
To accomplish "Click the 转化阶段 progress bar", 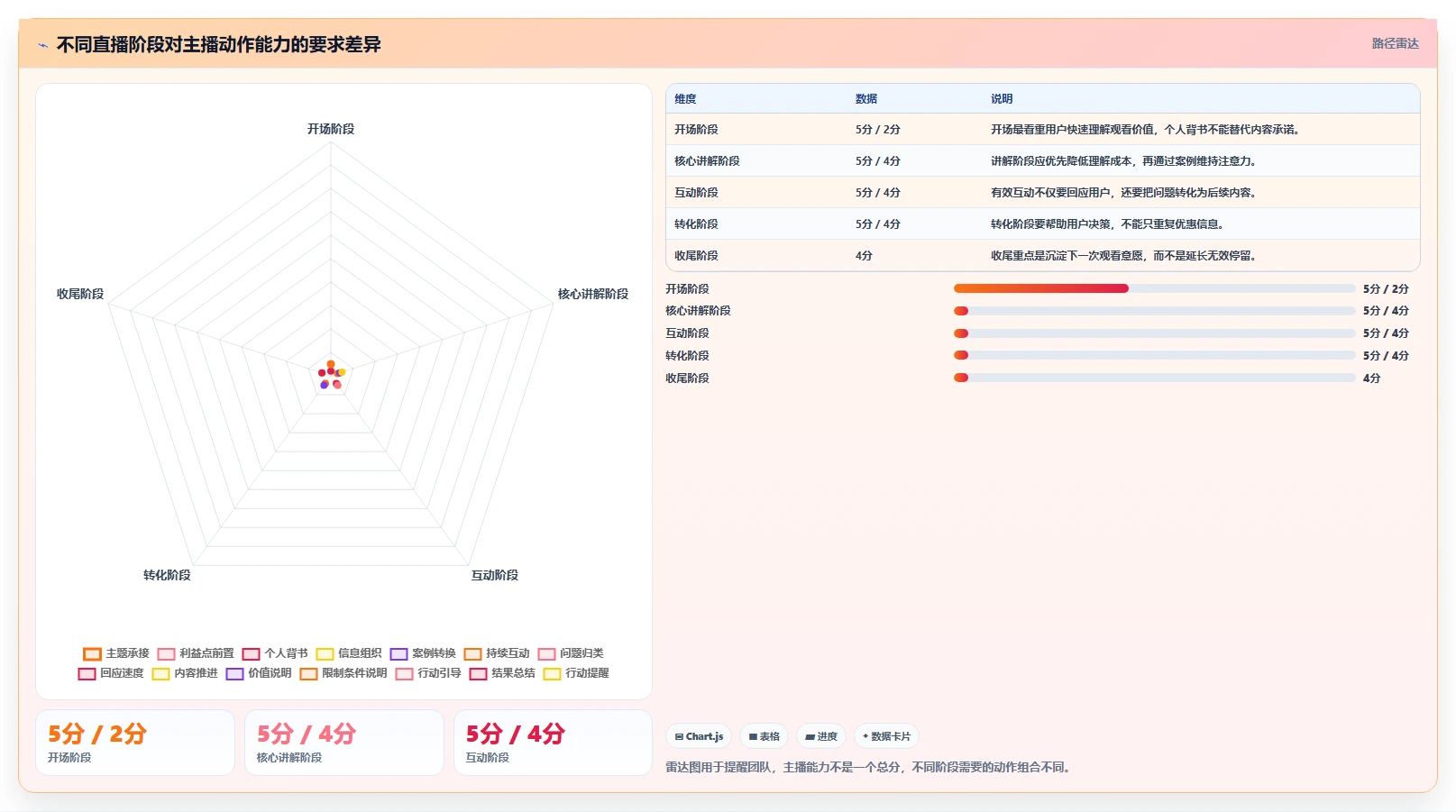I will pos(1154,355).
